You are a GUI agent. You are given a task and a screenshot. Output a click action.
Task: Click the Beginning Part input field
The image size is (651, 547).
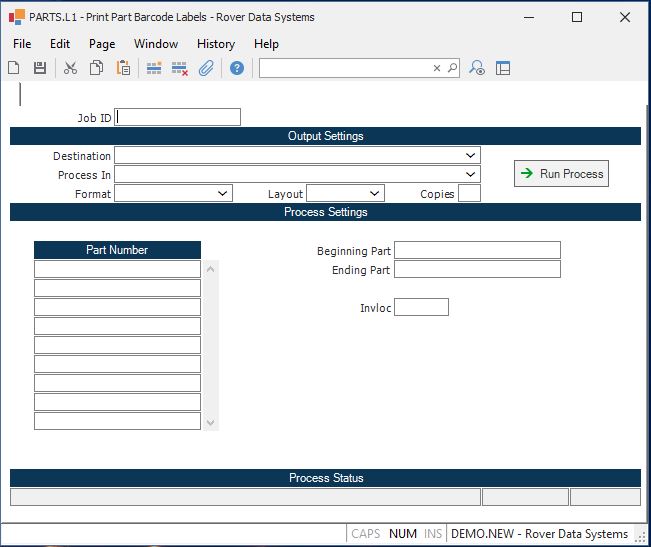pos(477,250)
